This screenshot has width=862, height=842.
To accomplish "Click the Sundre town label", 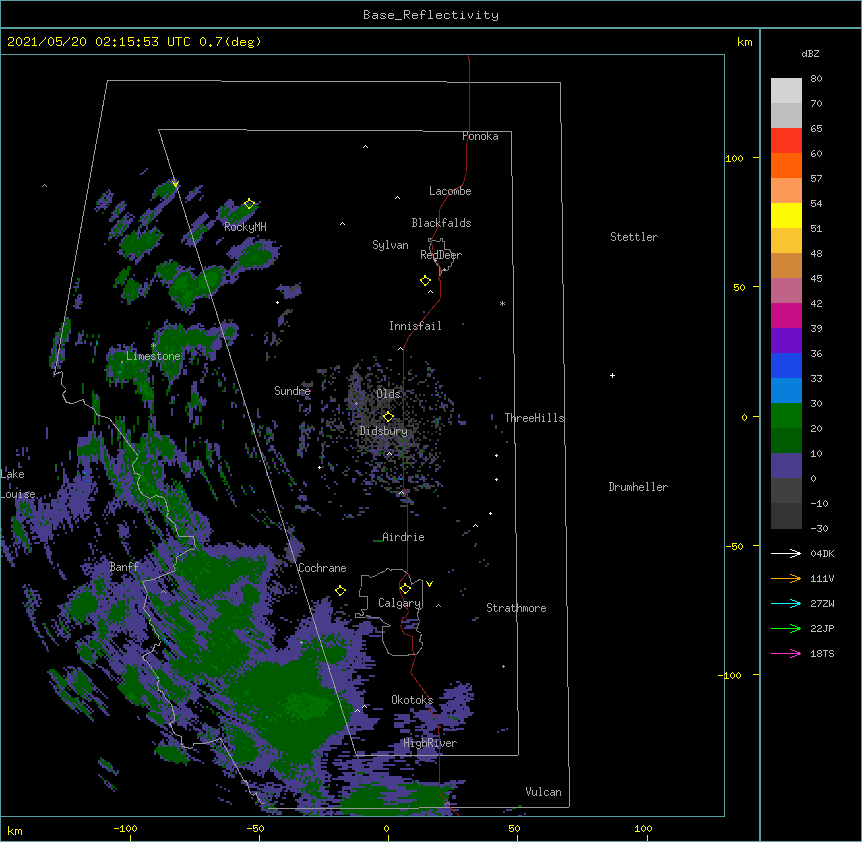I will click(x=292, y=391).
